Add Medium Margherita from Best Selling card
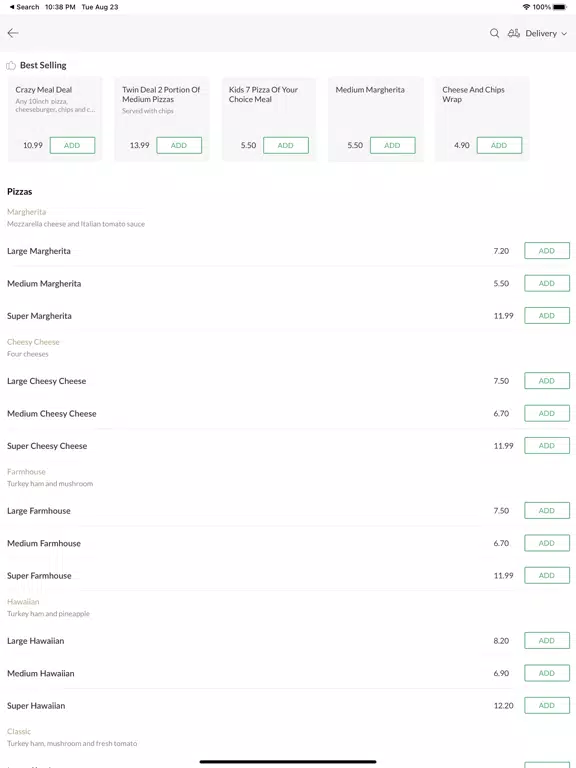Viewport: 576px width, 768px height. 392,145
